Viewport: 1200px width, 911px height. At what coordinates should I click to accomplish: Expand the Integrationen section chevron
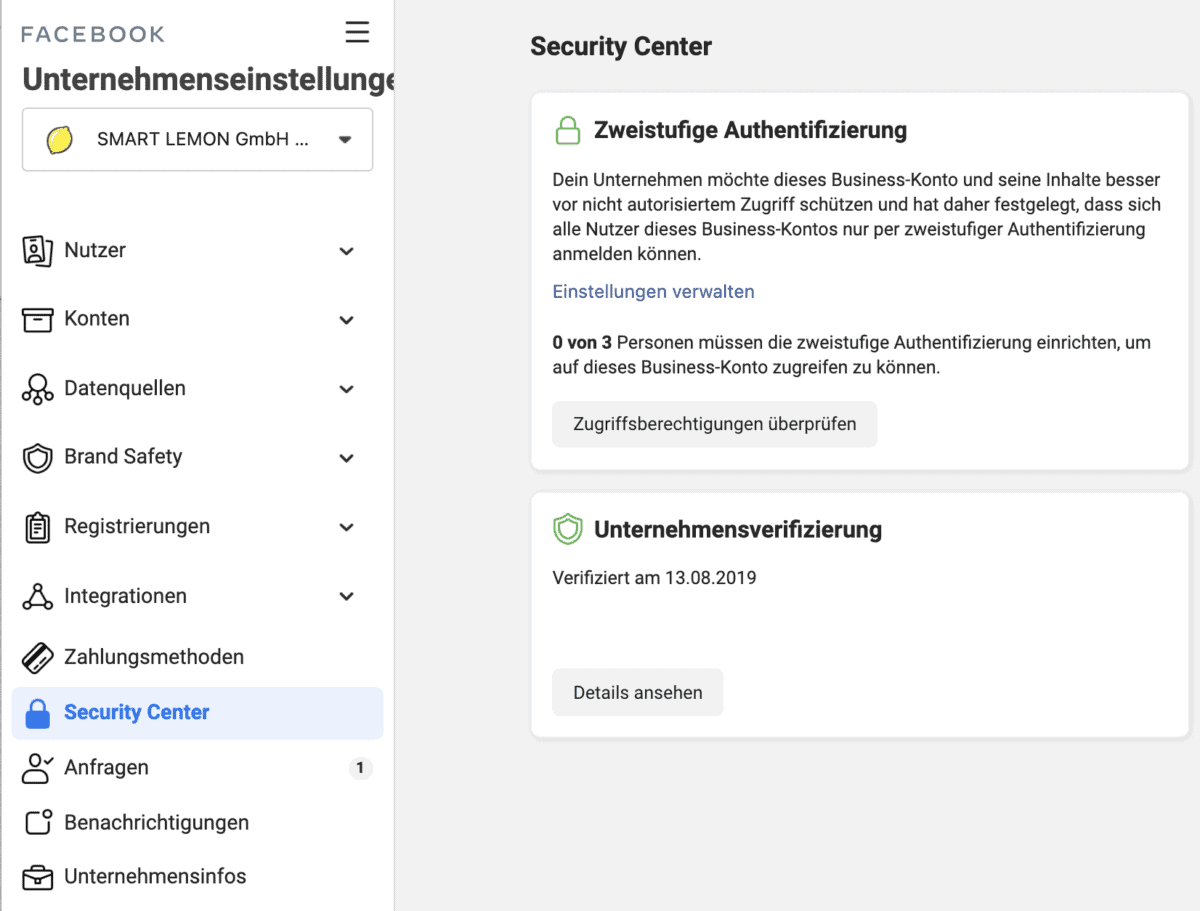tap(346, 596)
